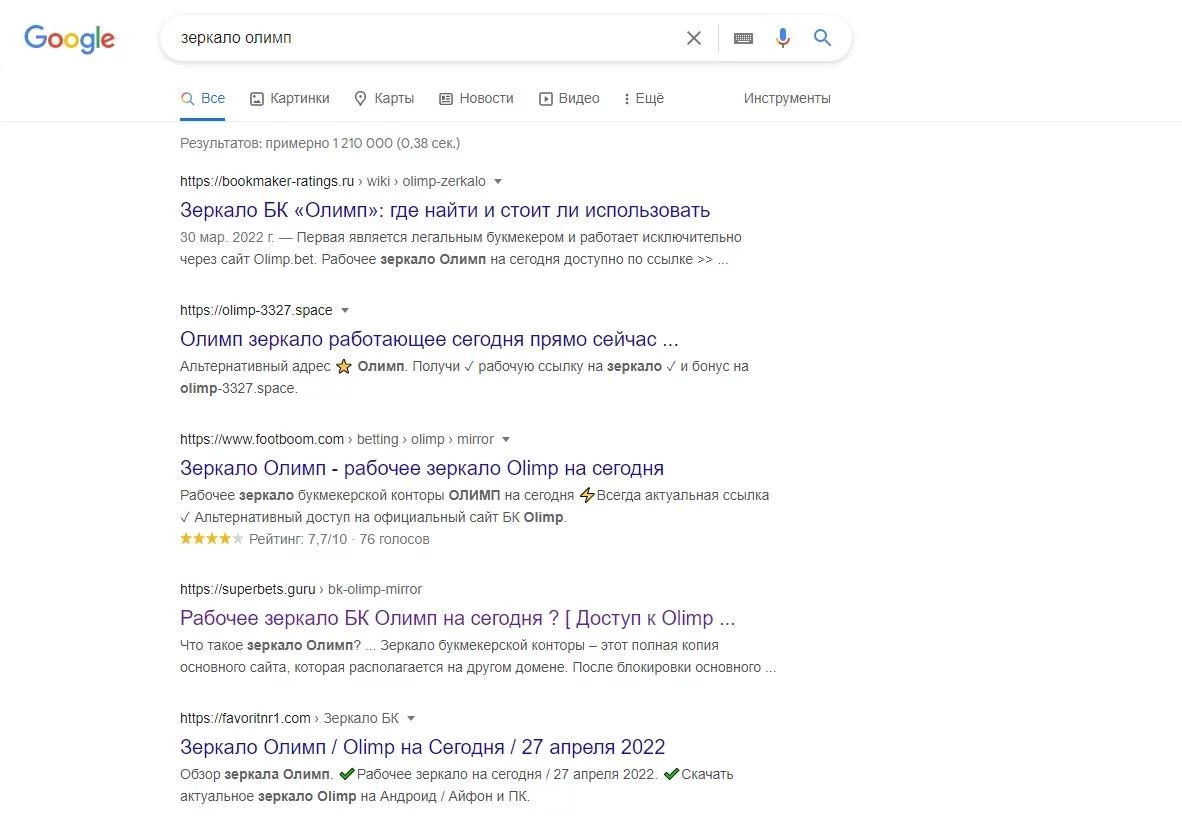Click 'Рейтинг: 7,7/10 · 76 голосов' text
The width and height of the screenshot is (1182, 817).
tap(339, 540)
